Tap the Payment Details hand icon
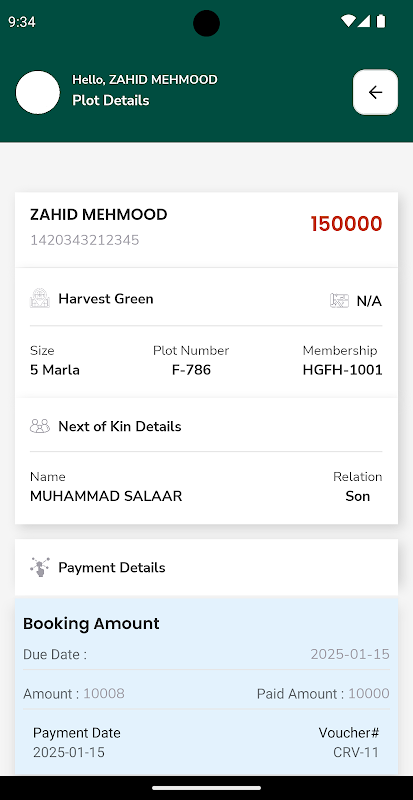The height and width of the screenshot is (800, 413). point(40,567)
